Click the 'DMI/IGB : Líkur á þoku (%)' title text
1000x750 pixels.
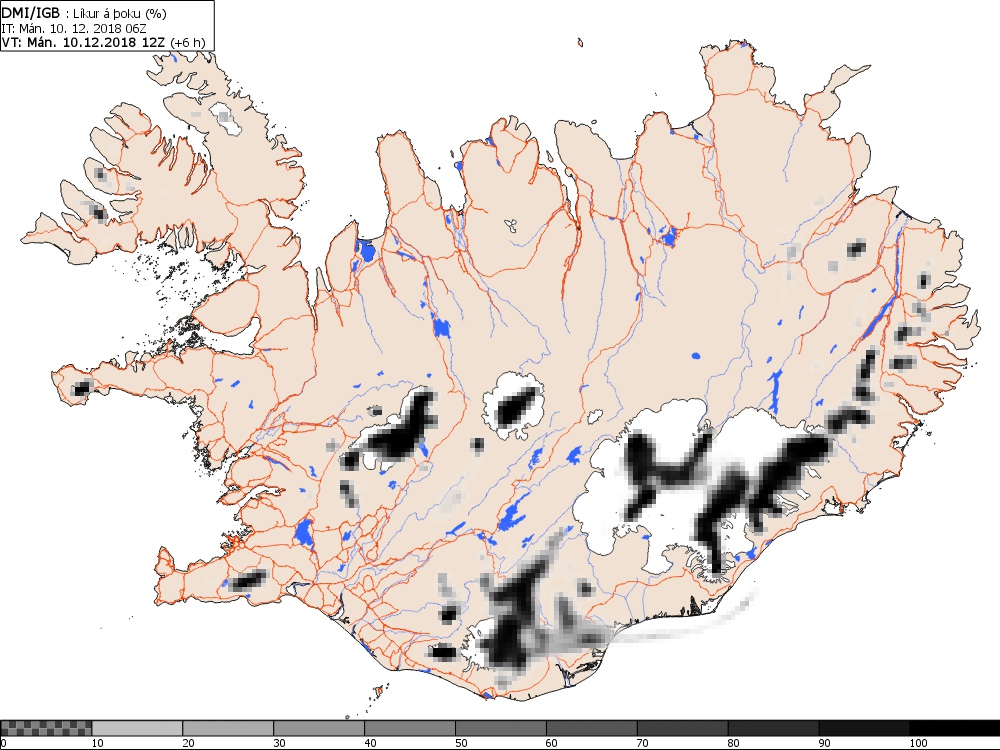pyautogui.click(x=84, y=13)
